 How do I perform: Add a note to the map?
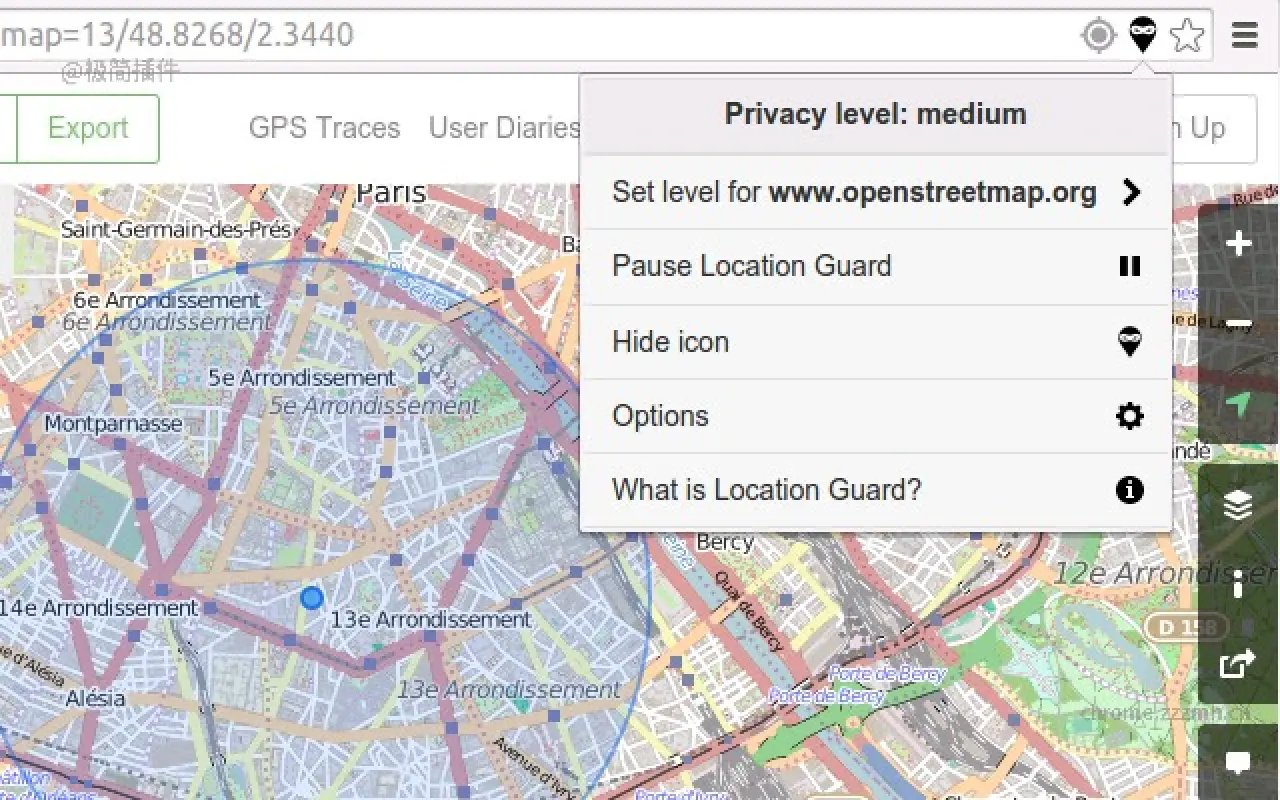click(x=1237, y=760)
